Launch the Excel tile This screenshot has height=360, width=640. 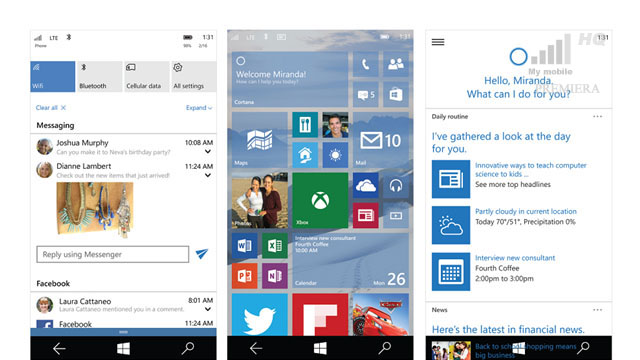point(275,246)
